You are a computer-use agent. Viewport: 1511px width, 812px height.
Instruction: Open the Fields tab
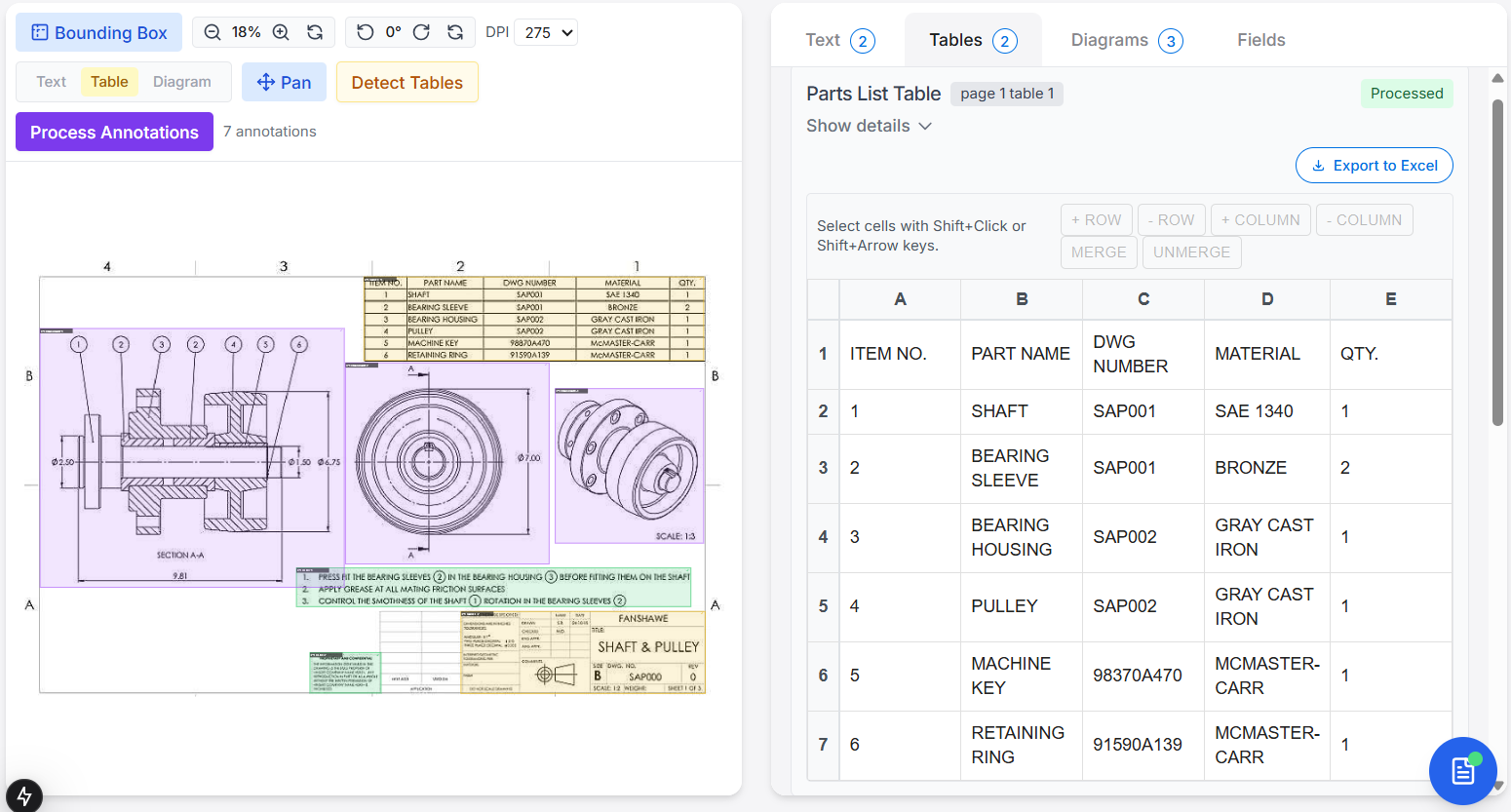1260,40
